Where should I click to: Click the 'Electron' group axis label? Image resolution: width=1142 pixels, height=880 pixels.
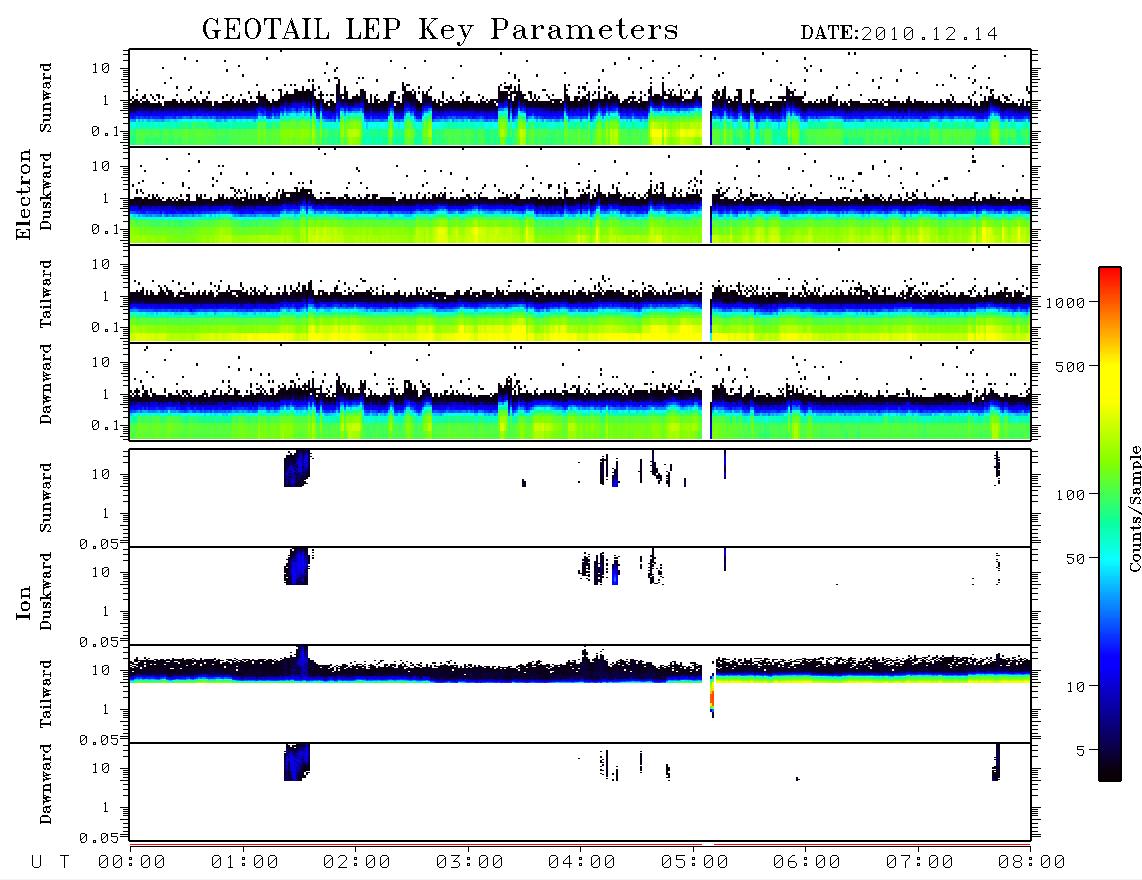pos(24,195)
